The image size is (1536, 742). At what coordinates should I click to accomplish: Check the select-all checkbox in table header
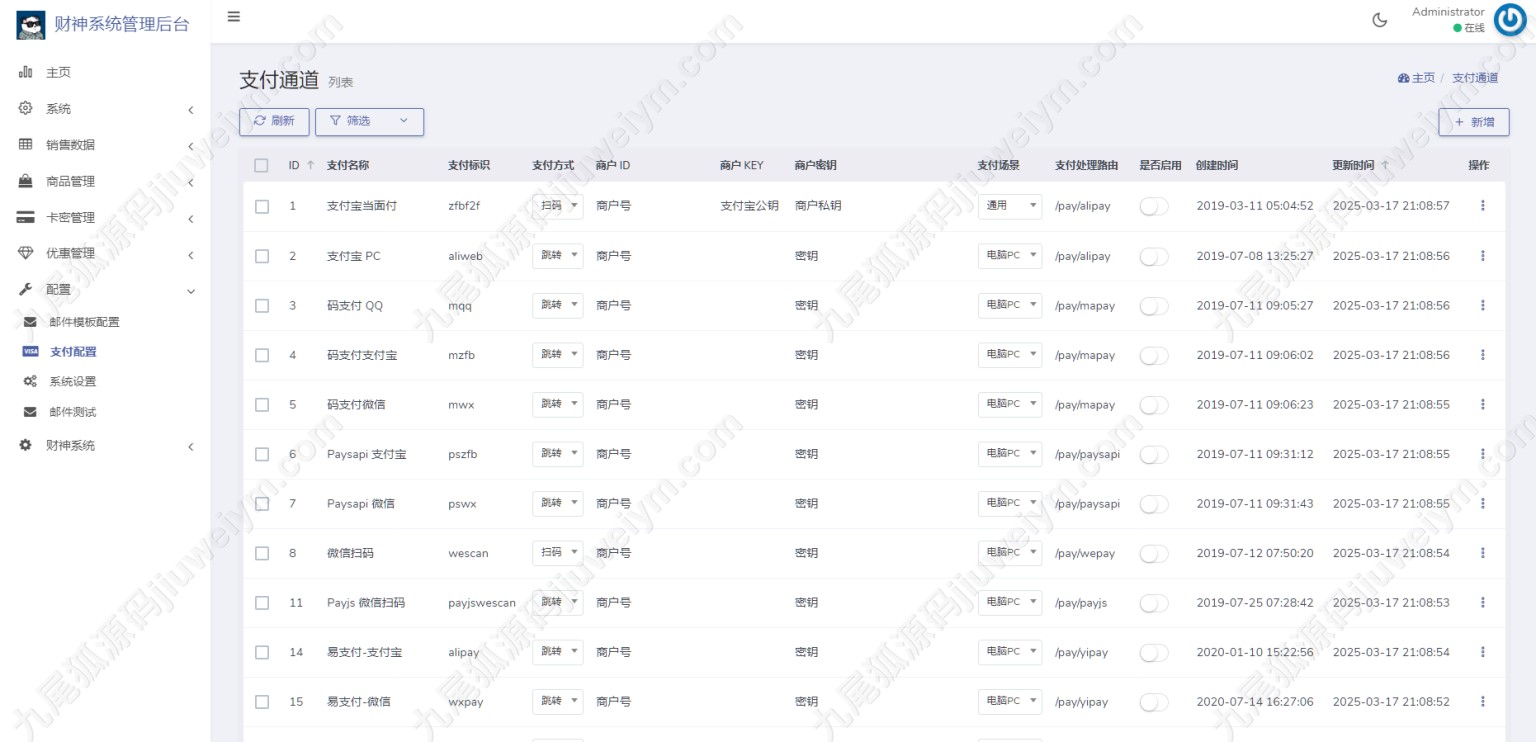pyautogui.click(x=262, y=166)
